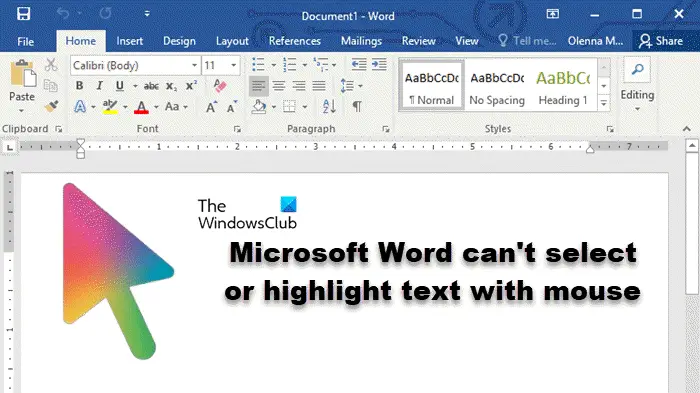Show or hide paragraph marks
The width and height of the screenshot is (700, 393).
[x=357, y=107]
